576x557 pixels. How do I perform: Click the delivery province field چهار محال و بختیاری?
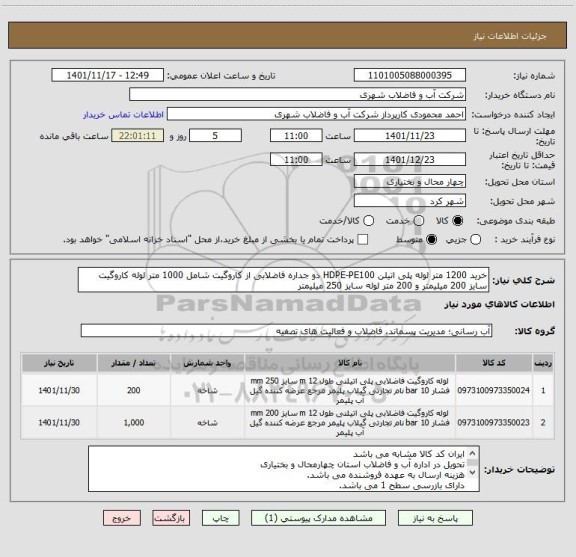click(x=410, y=181)
